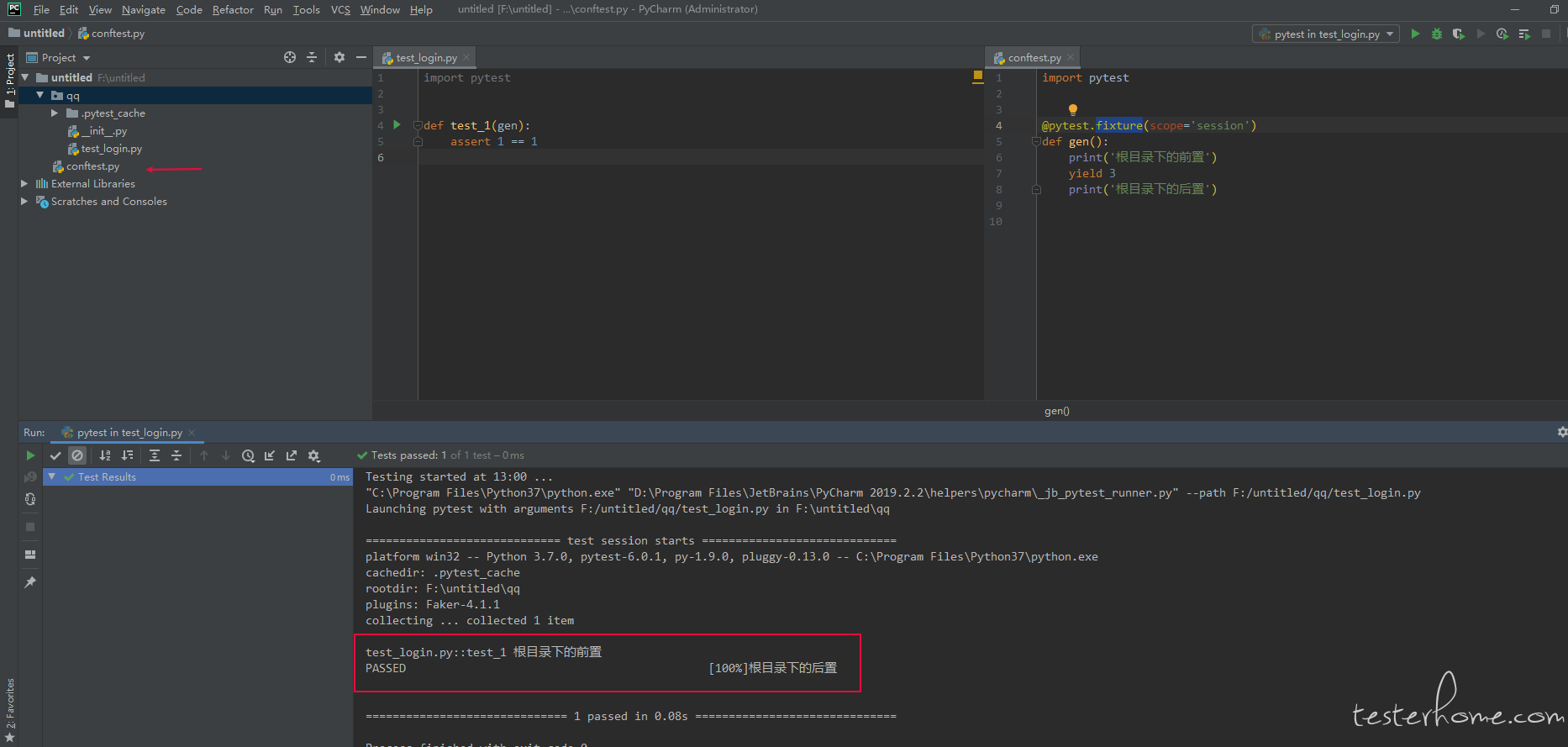Viewport: 1568px width, 747px height.
Task: Import test results icon in Run toolbar
Action: pos(270,455)
